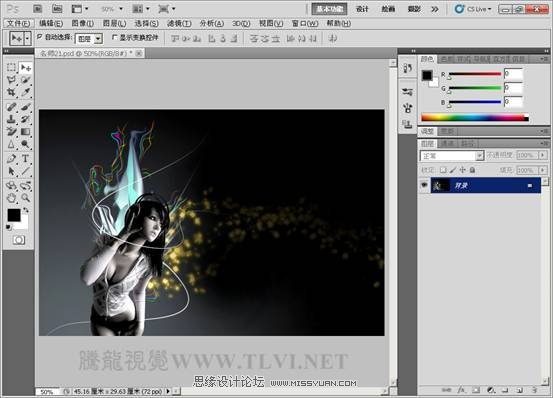The width and height of the screenshot is (553, 398).
Task: Click Auto-Align Layers icon in options bar
Action: click(x=332, y=38)
